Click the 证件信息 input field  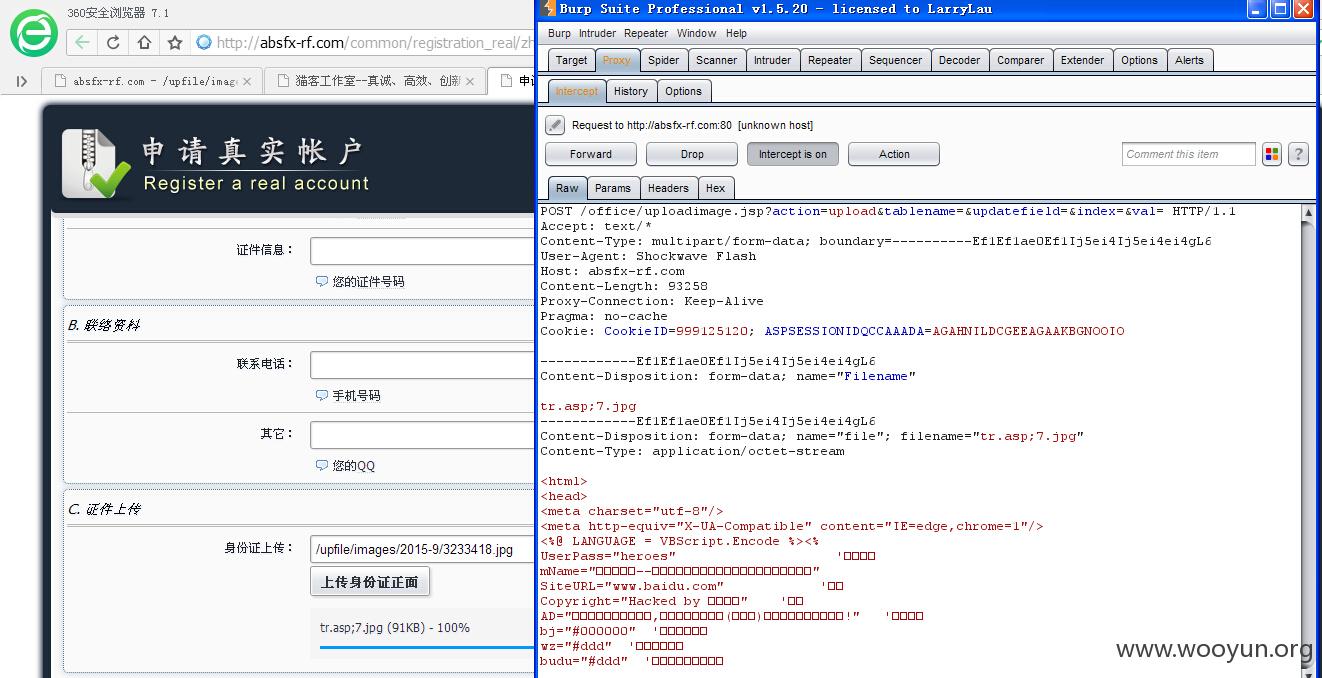[422, 251]
